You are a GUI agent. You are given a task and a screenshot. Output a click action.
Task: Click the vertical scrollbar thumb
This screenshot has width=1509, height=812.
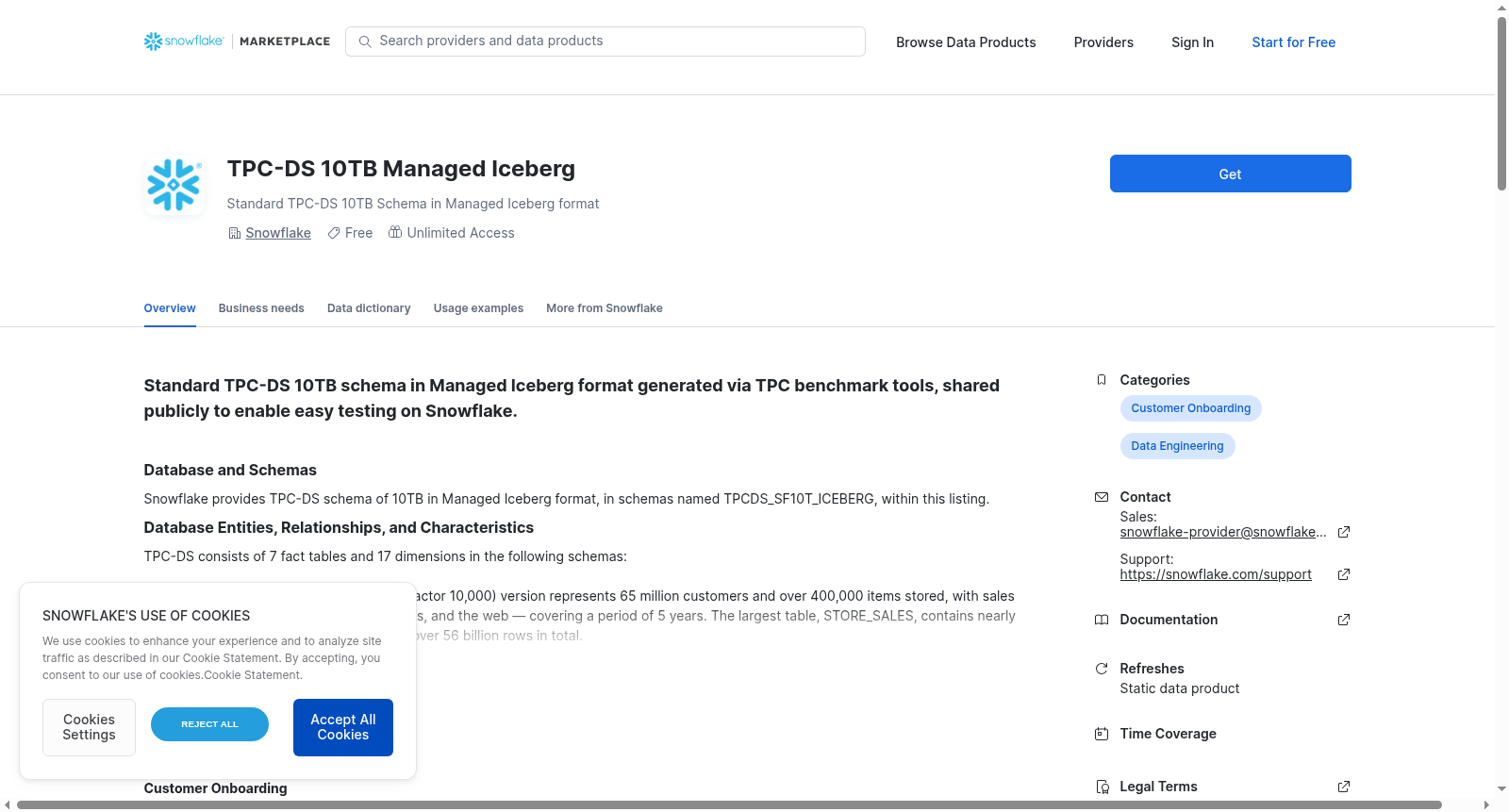[1502, 104]
